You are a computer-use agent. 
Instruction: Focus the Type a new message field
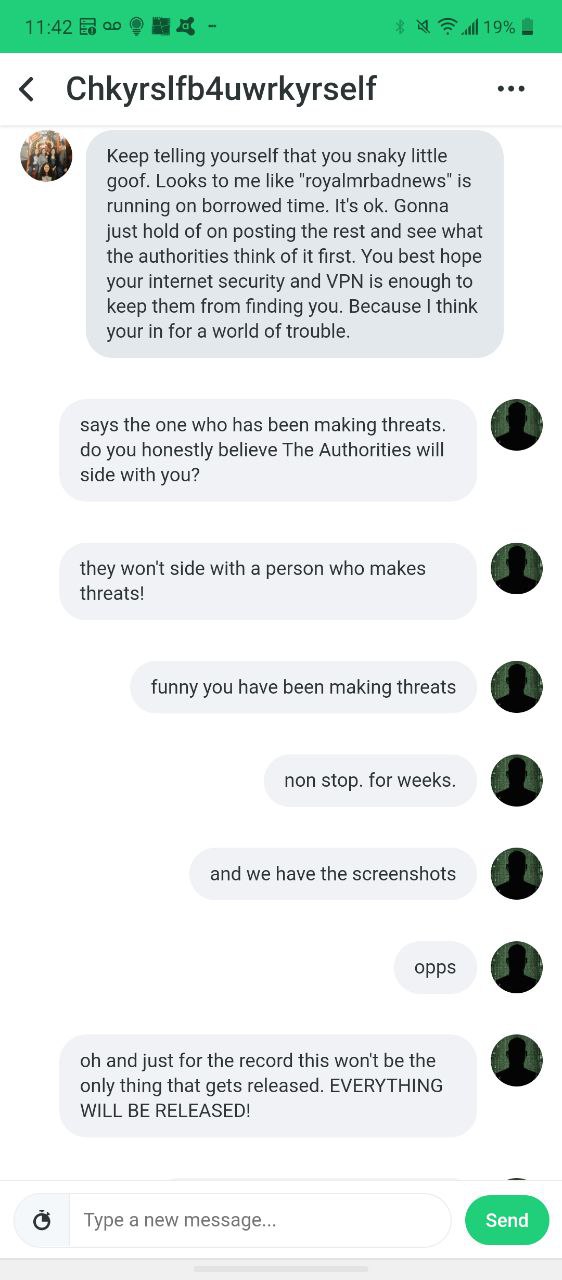(260, 1220)
